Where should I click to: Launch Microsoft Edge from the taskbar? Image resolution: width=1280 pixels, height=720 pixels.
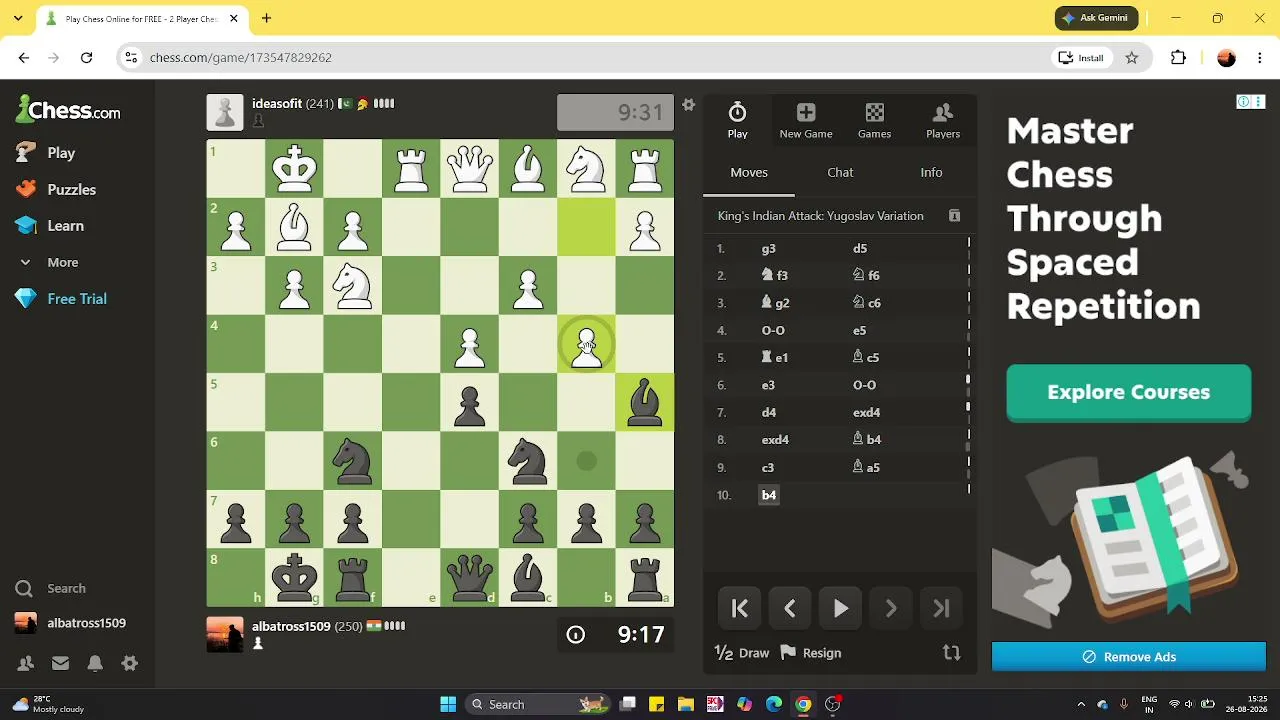click(774, 704)
